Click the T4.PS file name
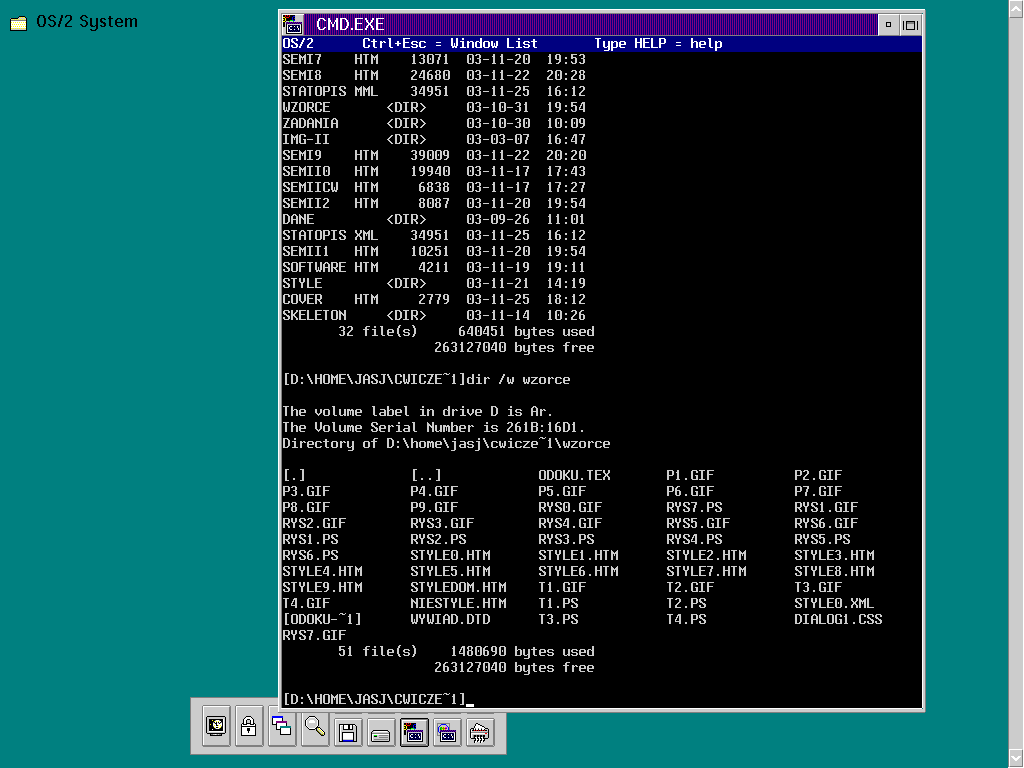This screenshot has height=768, width=1024. [686, 619]
